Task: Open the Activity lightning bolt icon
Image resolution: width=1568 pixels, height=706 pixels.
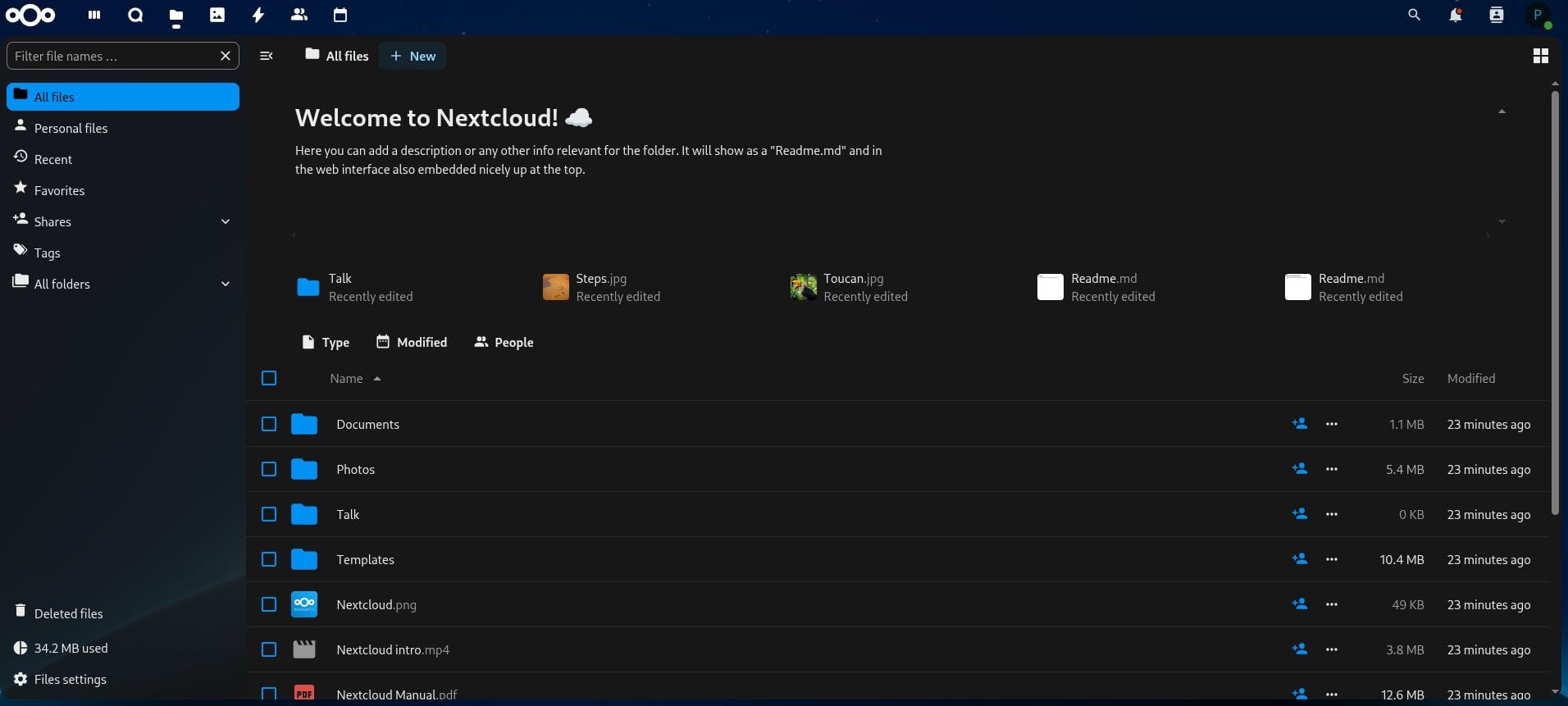Action: [x=258, y=15]
